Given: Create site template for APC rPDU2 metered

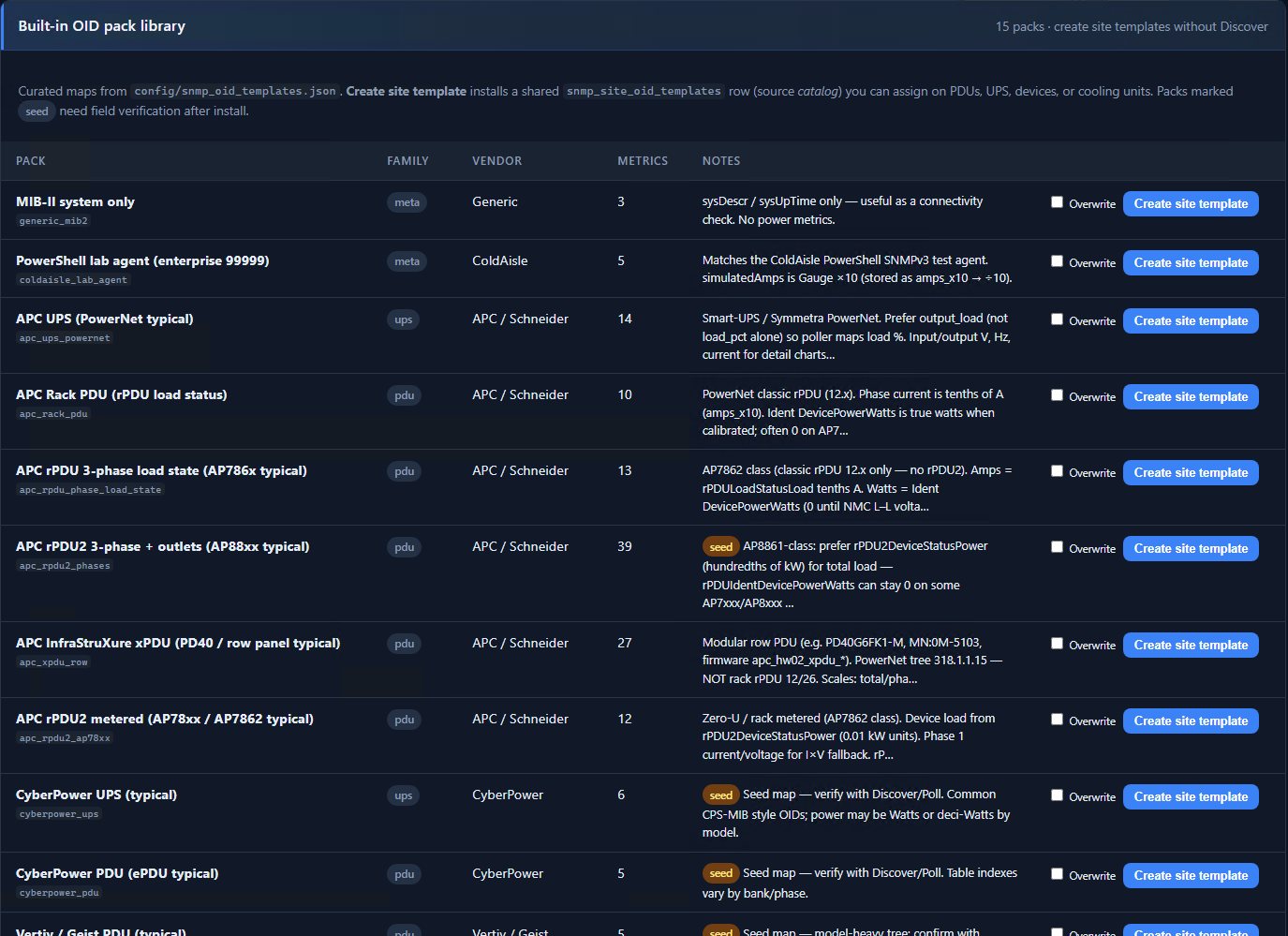Looking at the screenshot, I should click(1191, 721).
